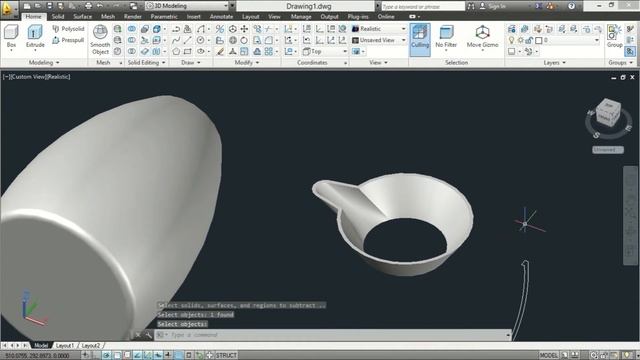Expand the View panel

[x=378, y=62]
